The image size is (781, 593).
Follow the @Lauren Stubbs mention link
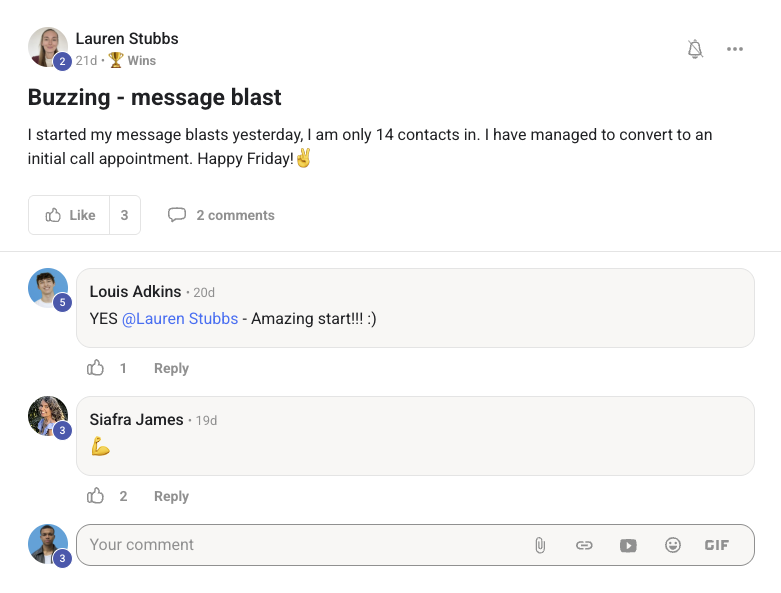pos(180,319)
